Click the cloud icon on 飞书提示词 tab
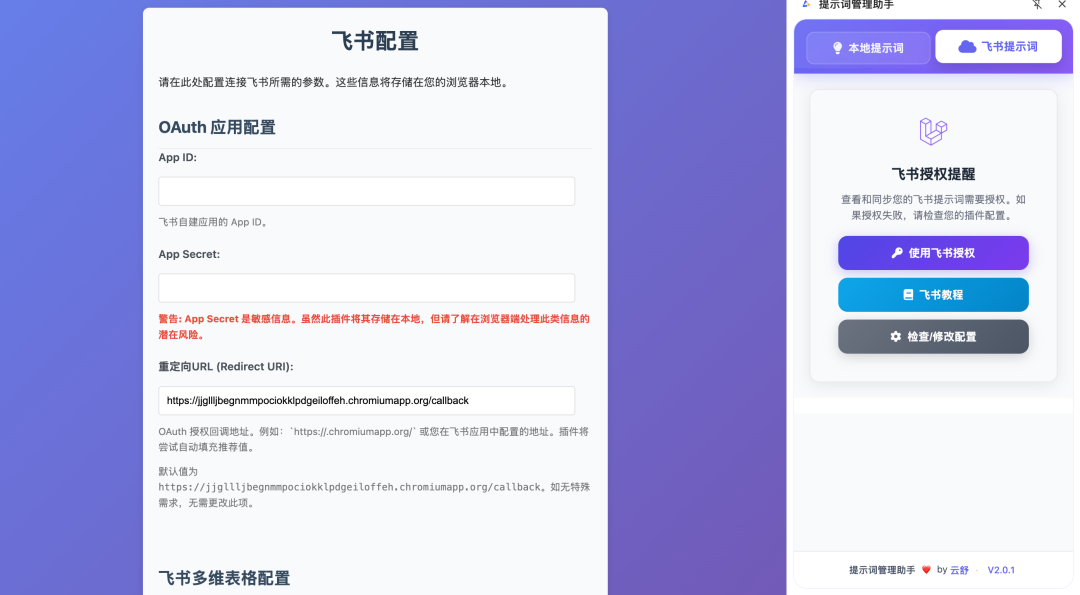The image size is (1080, 595). click(966, 47)
